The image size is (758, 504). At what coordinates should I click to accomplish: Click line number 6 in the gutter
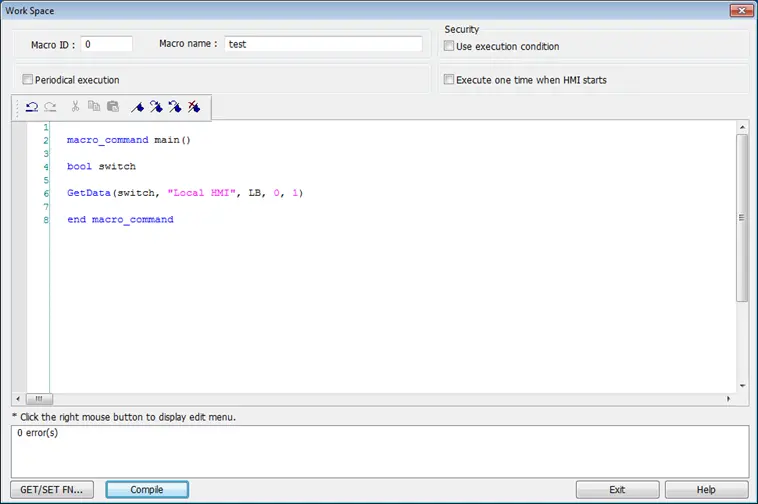click(x=46, y=193)
